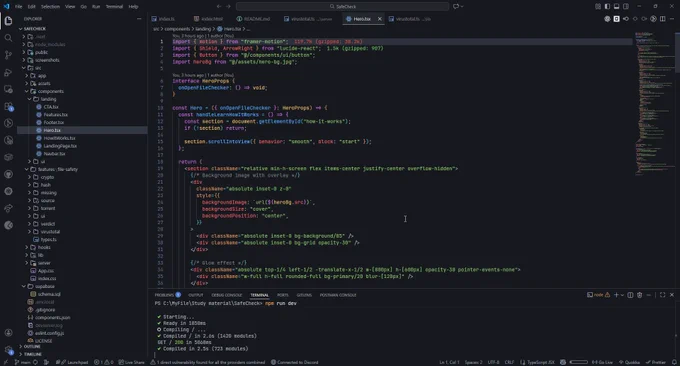Image resolution: width=680 pixels, height=366 pixels.
Task: Click the SafeCheck command center search box
Action: (x=343, y=7)
